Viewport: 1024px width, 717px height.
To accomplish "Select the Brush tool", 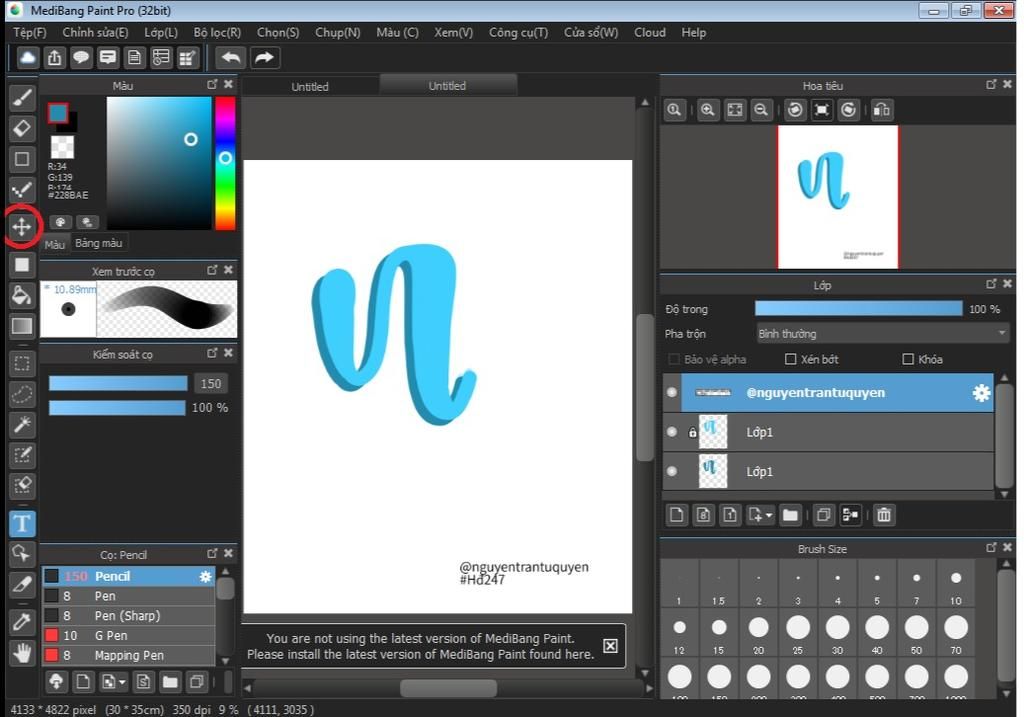I will tap(22, 98).
